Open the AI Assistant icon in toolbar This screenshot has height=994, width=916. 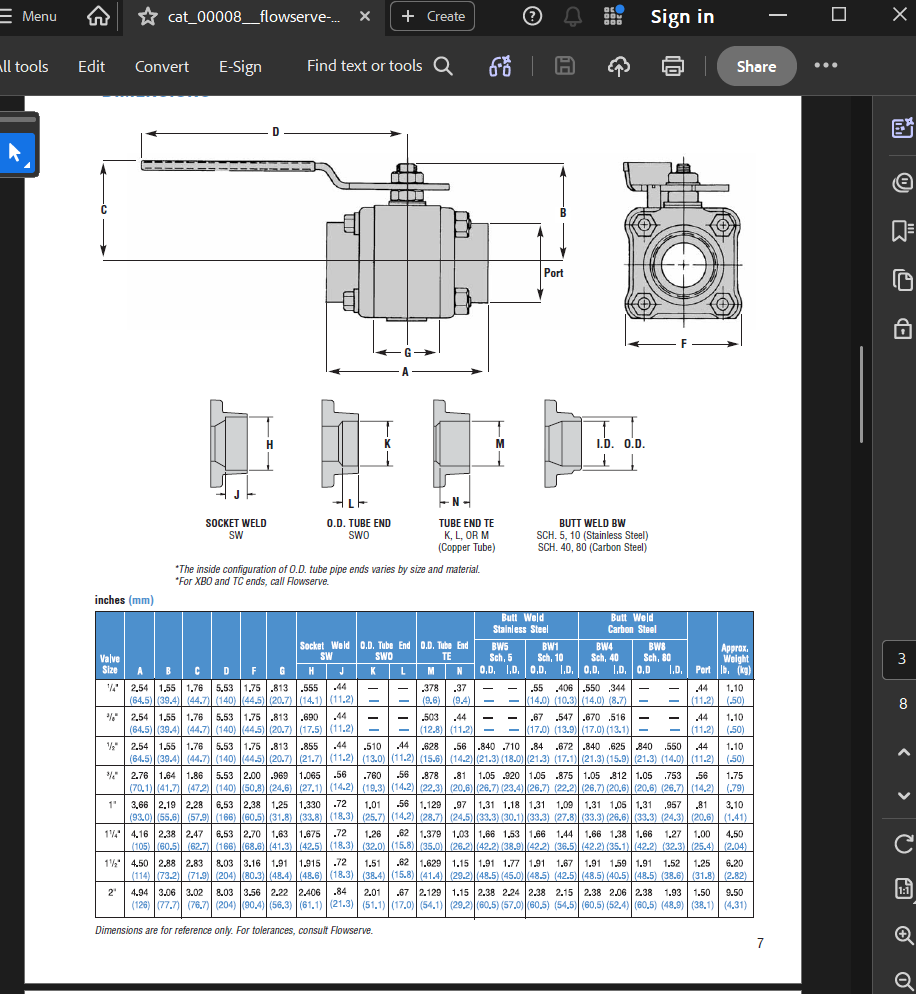(x=500, y=66)
